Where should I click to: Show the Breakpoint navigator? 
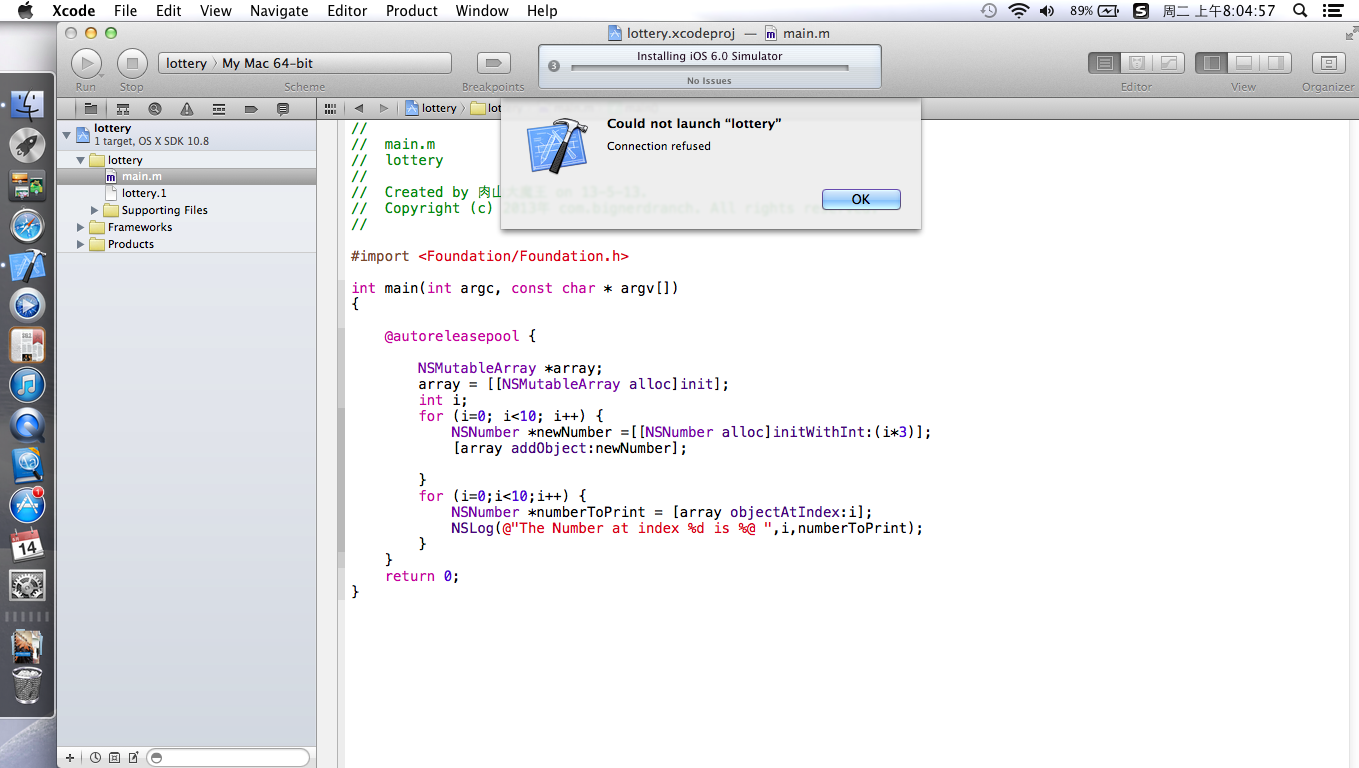(251, 109)
